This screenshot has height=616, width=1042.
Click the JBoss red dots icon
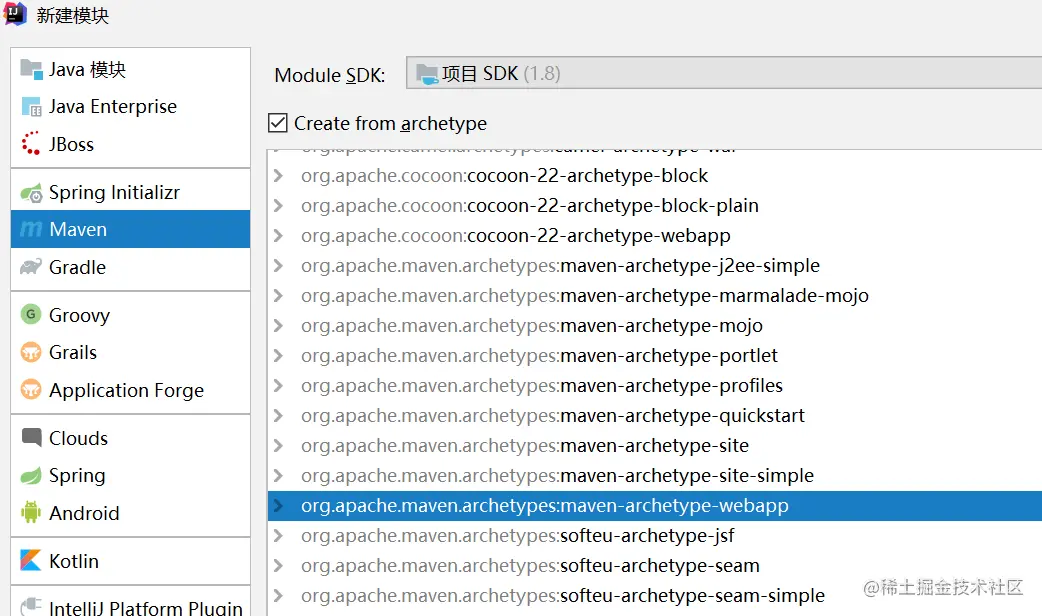pyautogui.click(x=31, y=144)
